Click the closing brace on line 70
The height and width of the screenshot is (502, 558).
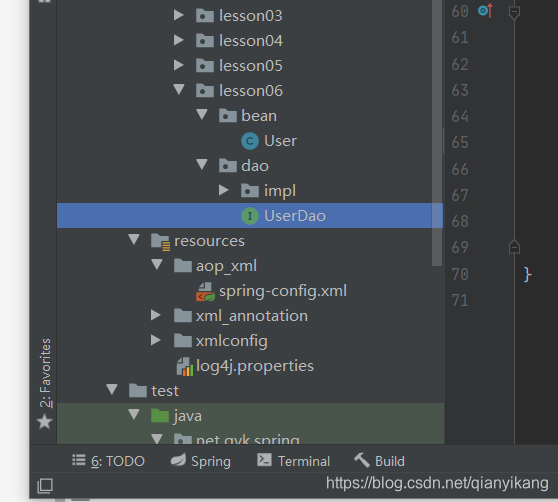click(527, 274)
